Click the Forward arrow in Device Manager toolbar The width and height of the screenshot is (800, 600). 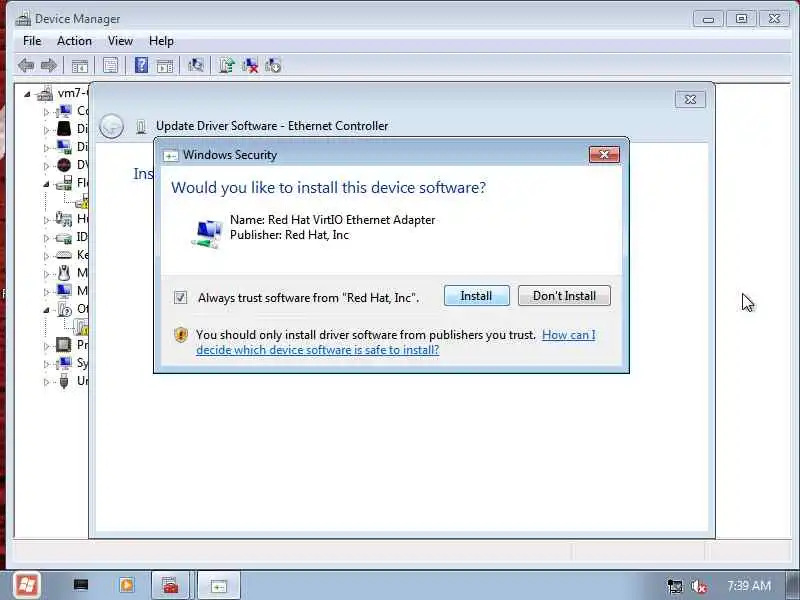click(x=48, y=65)
